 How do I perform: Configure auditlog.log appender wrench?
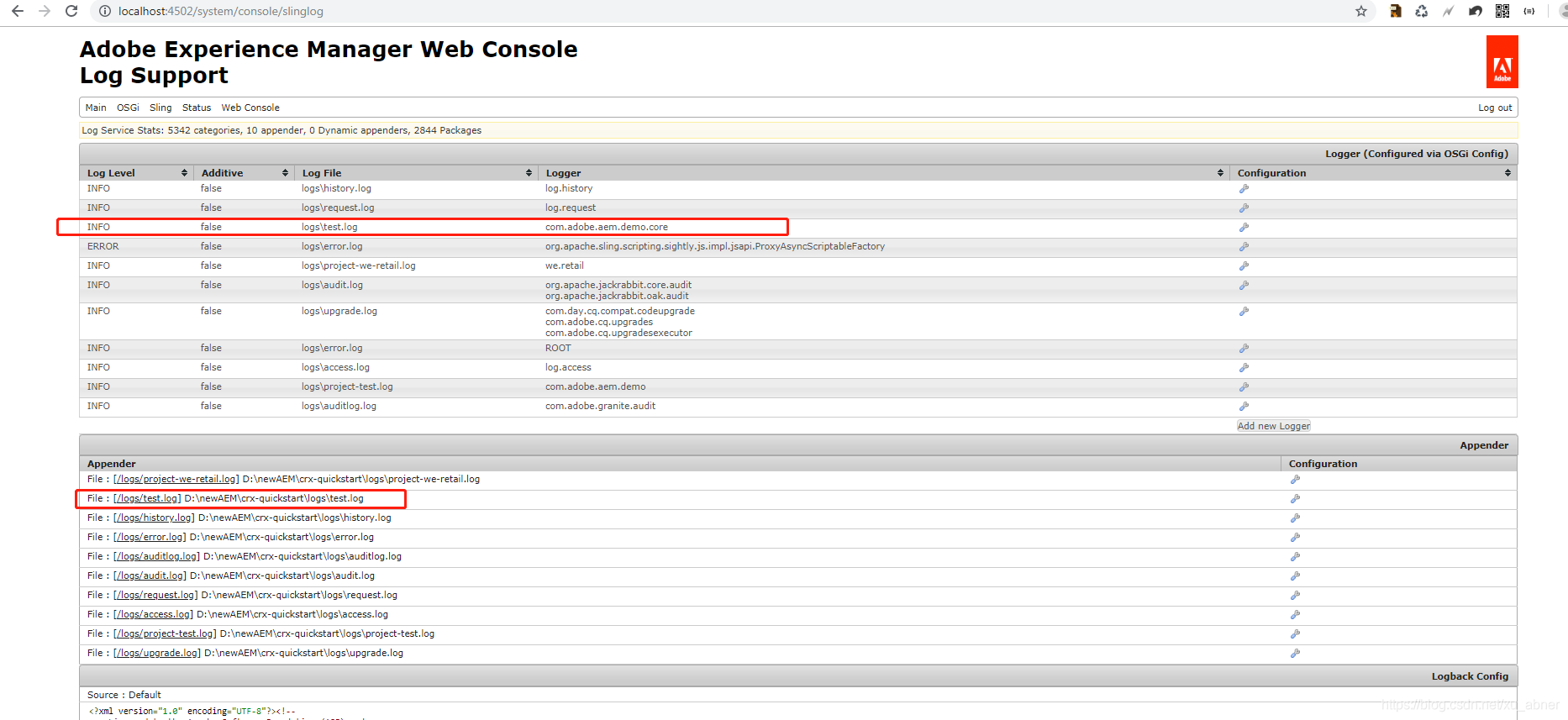(x=1295, y=557)
